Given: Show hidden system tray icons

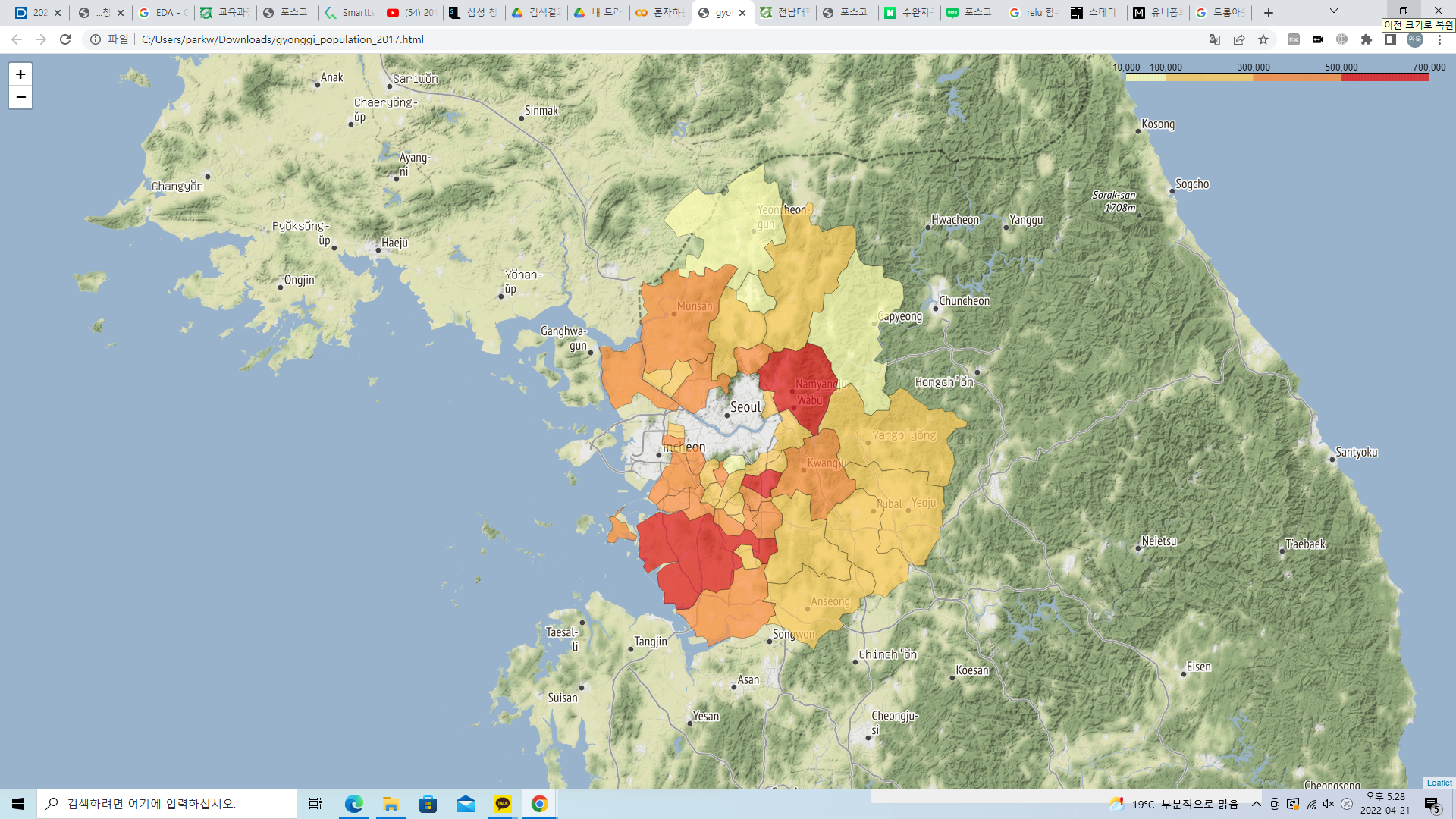Looking at the screenshot, I should 1257,804.
